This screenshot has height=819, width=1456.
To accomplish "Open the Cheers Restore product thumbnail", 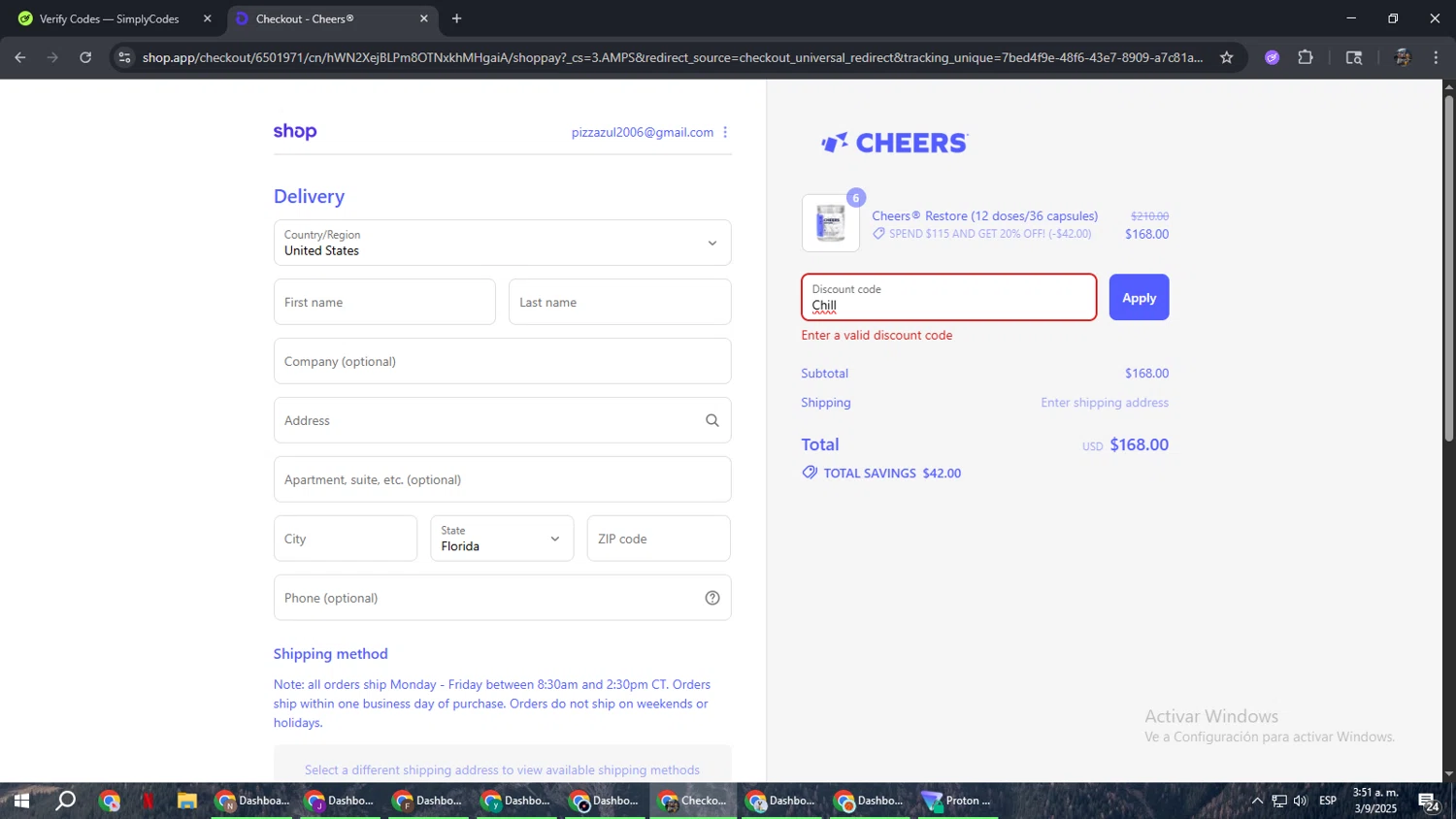I will (830, 223).
